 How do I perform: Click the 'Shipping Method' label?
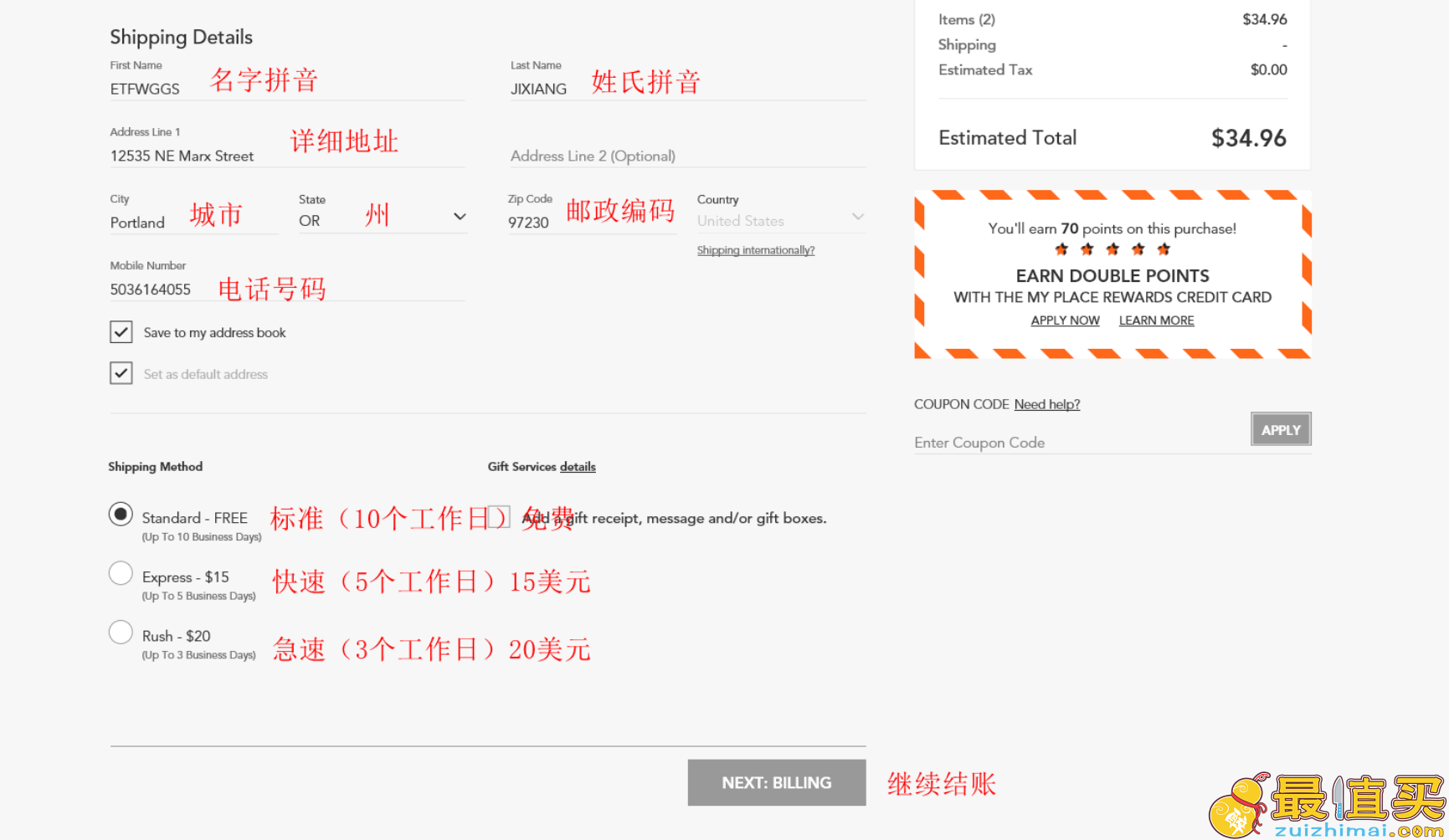coord(155,467)
